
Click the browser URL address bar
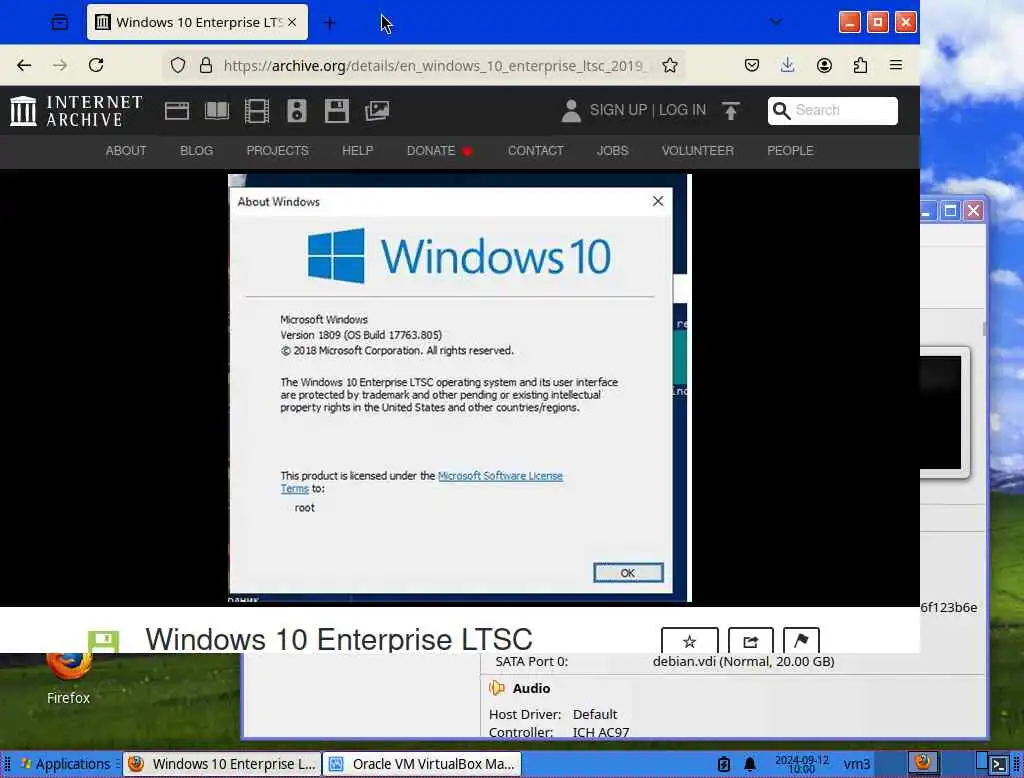click(x=434, y=65)
